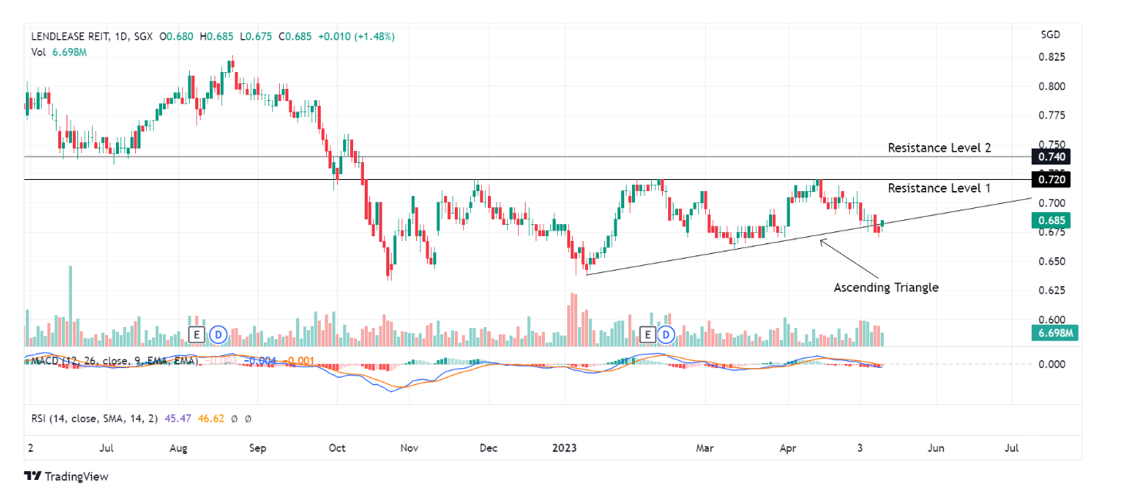Click the Oct label on time axis
Screen dimensions: 1137x497
pyautogui.click(x=337, y=449)
